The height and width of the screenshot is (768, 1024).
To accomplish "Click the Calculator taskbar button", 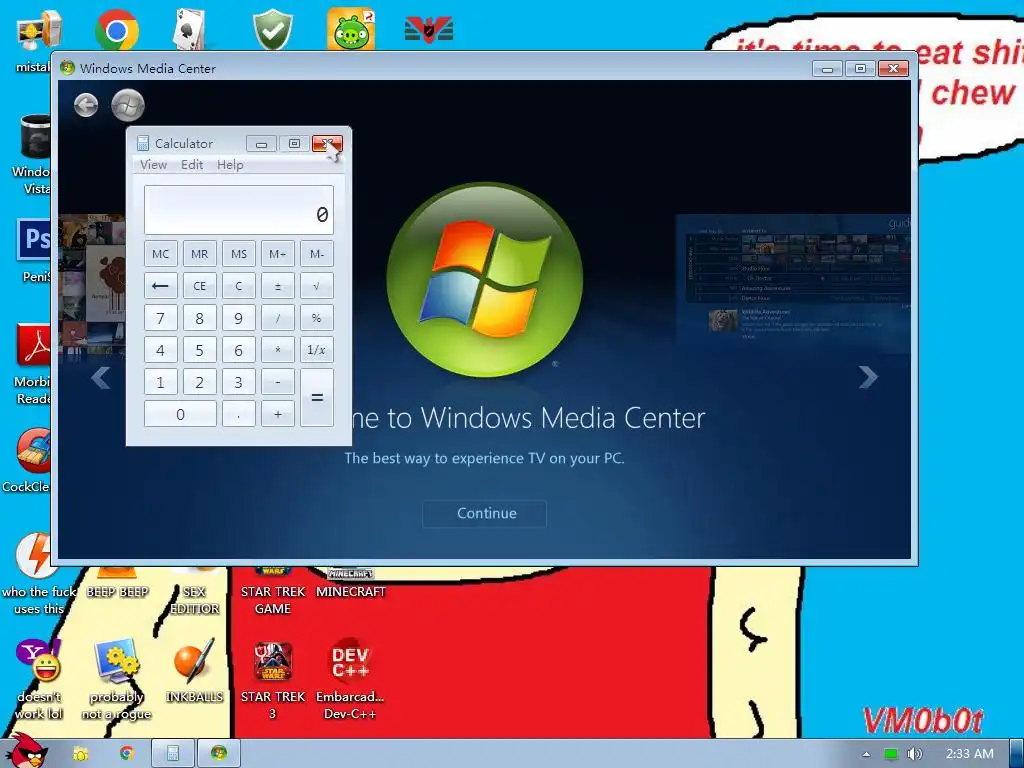I will 173,754.
